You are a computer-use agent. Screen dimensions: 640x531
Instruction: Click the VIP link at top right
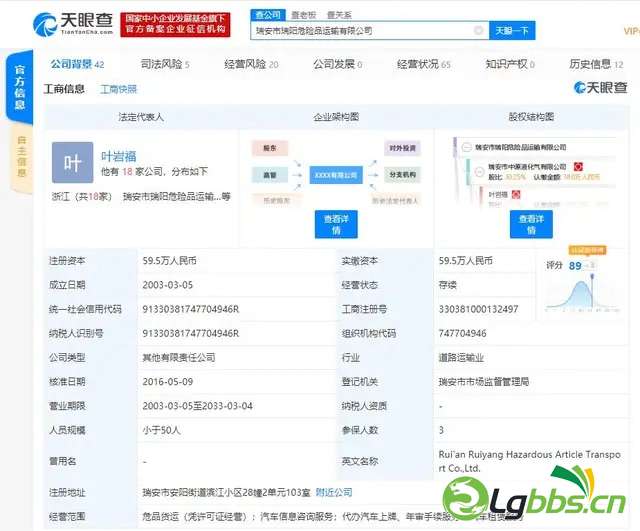[x=631, y=31]
